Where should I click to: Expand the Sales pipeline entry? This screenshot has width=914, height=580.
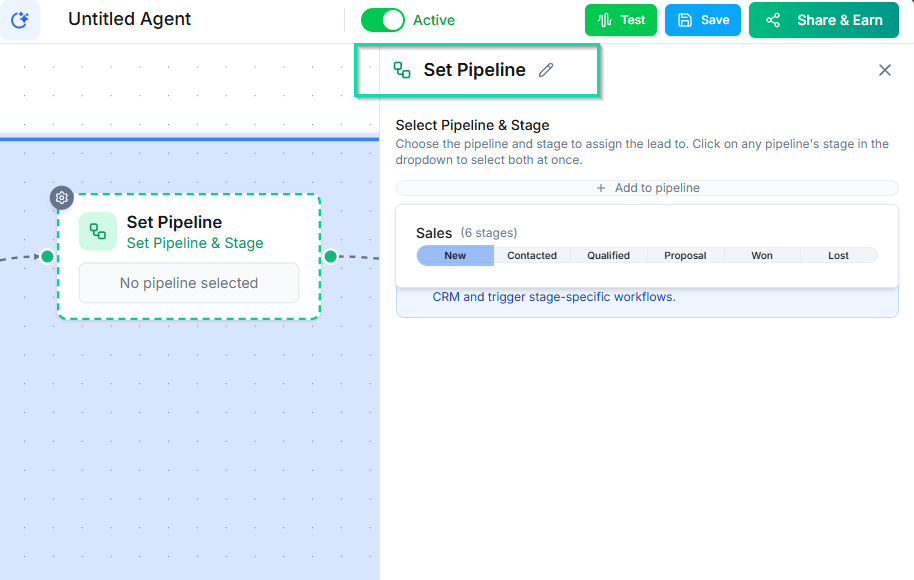point(434,232)
